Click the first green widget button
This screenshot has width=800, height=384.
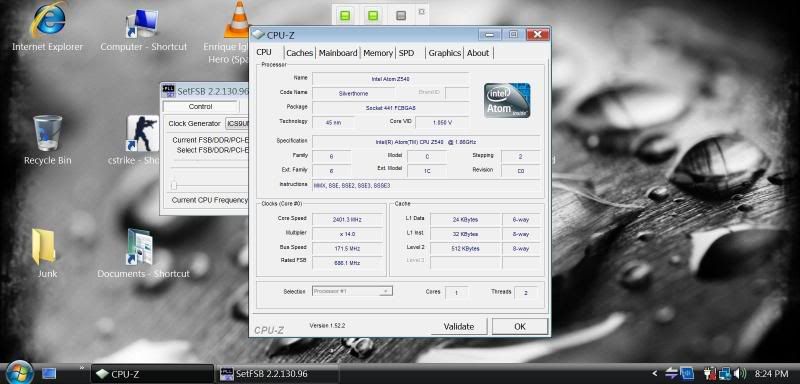click(x=345, y=15)
